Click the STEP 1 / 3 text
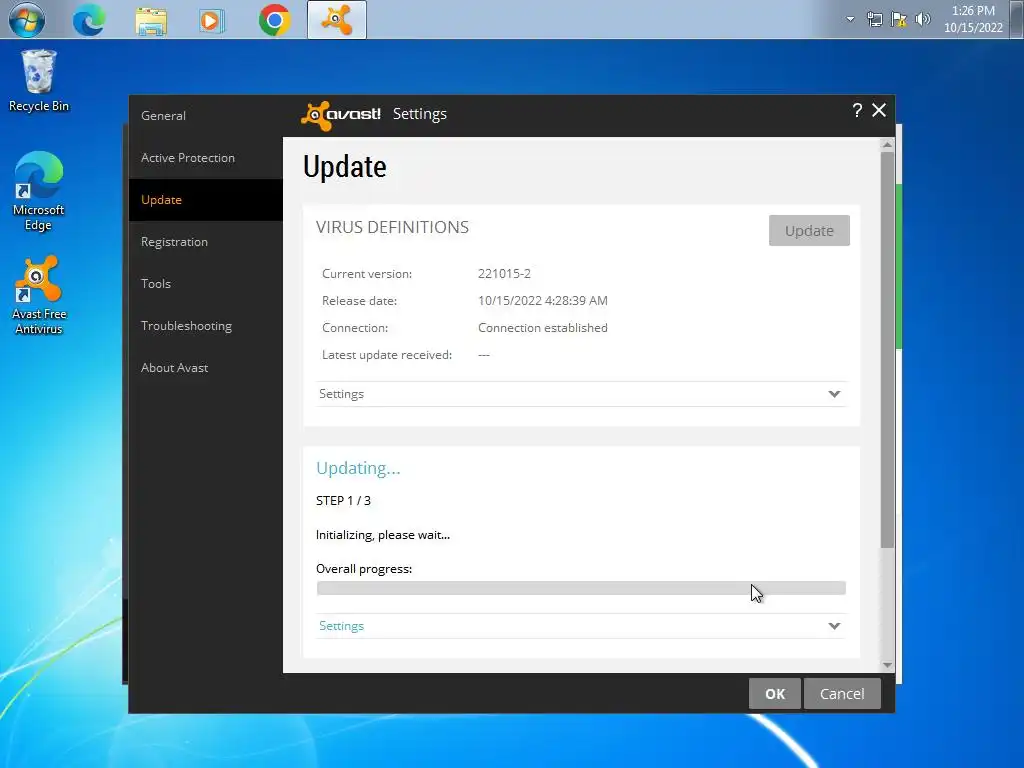 point(344,501)
